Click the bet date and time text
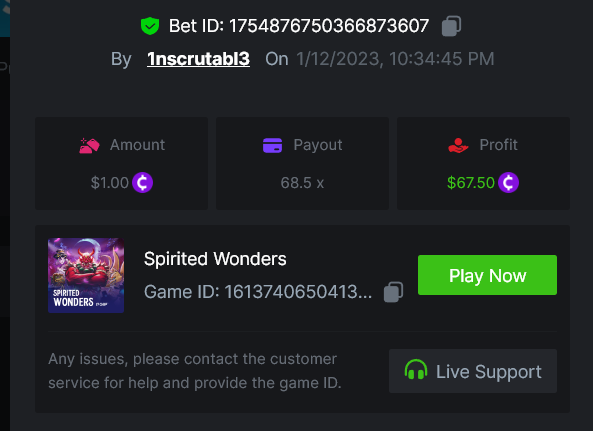Viewport: 593px width, 431px height. pos(395,59)
